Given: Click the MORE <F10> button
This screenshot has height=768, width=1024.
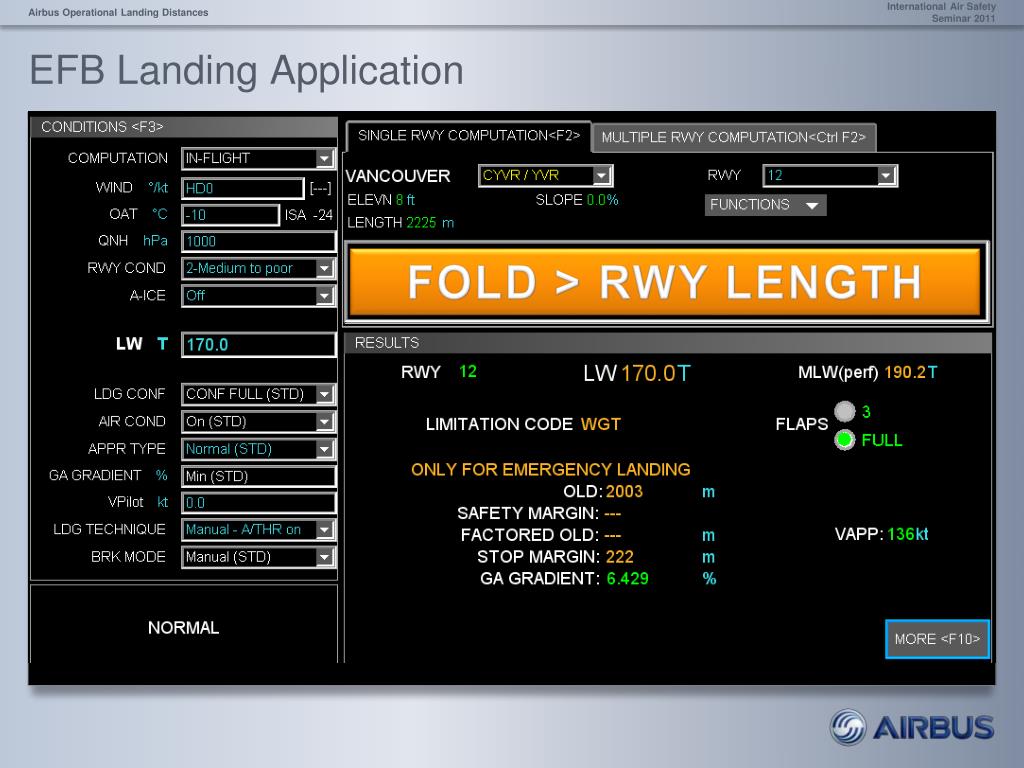Looking at the screenshot, I should coord(937,639).
